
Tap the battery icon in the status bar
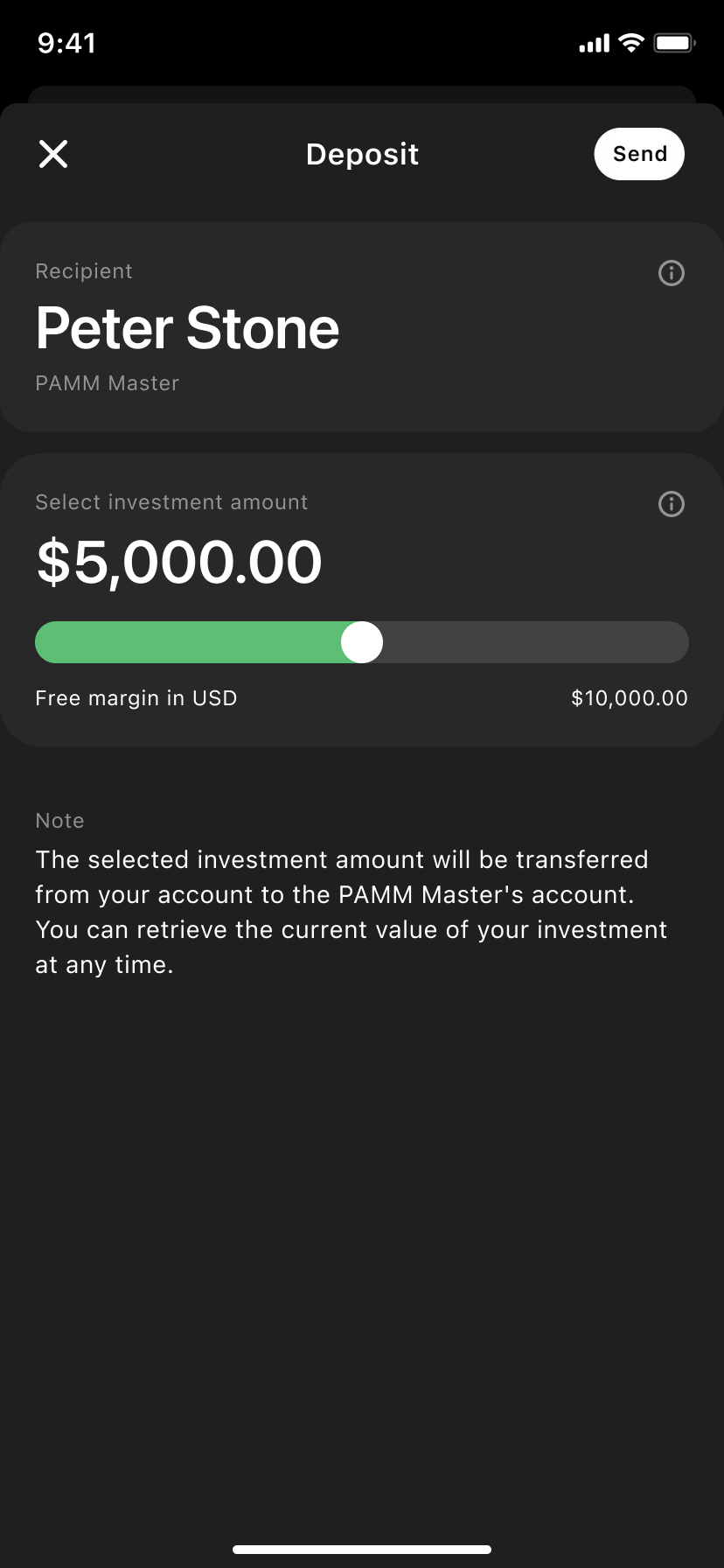[x=674, y=43]
